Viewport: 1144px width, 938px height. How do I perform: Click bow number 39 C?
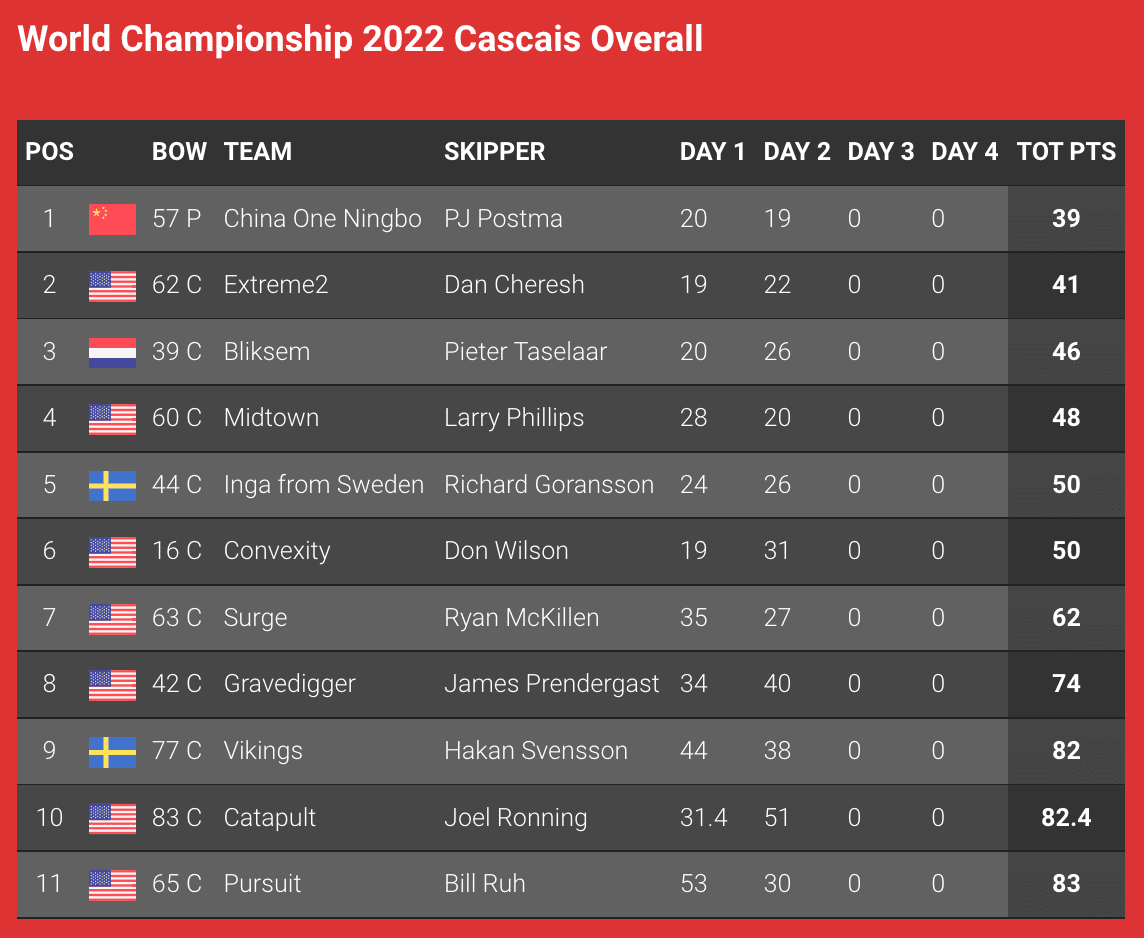tap(177, 352)
